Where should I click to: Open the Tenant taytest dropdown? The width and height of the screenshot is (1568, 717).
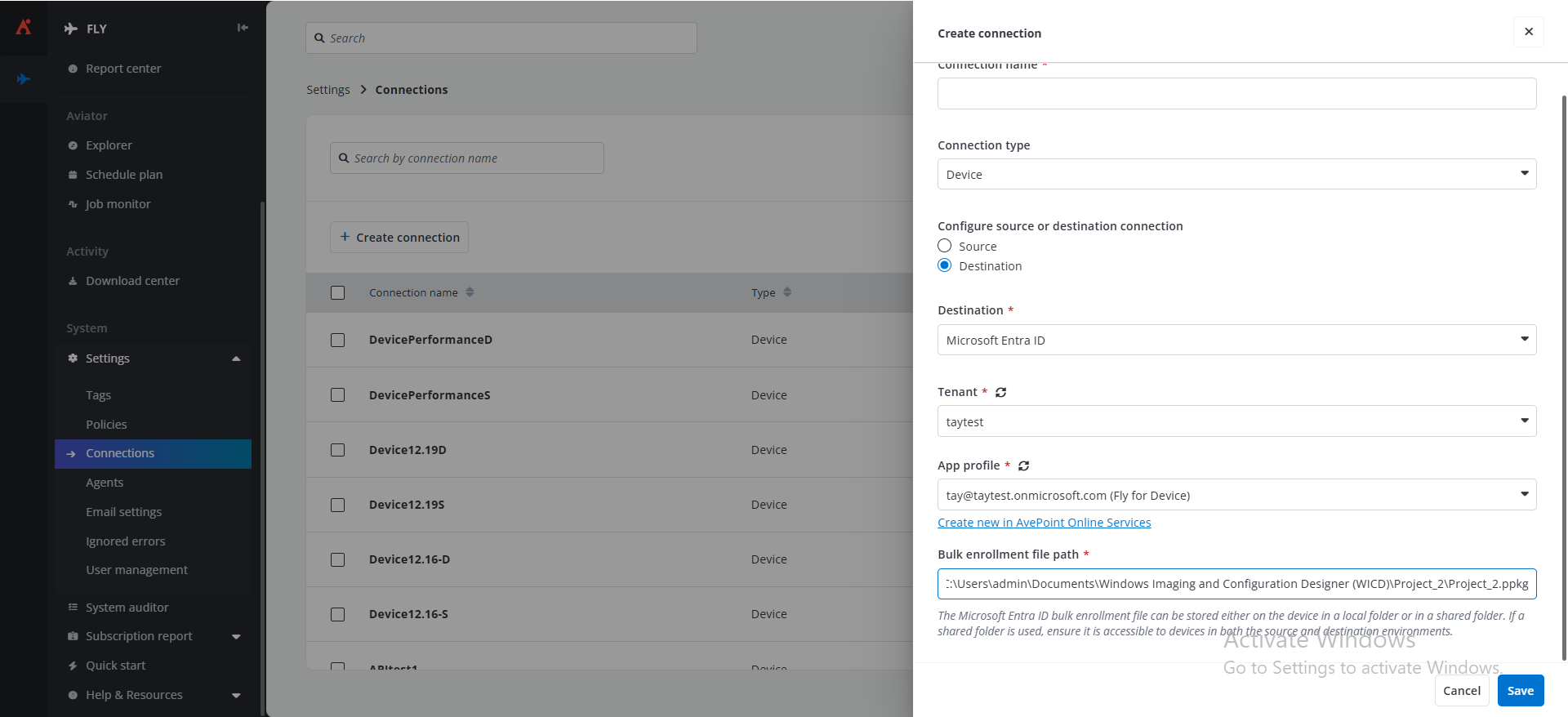(x=1236, y=421)
